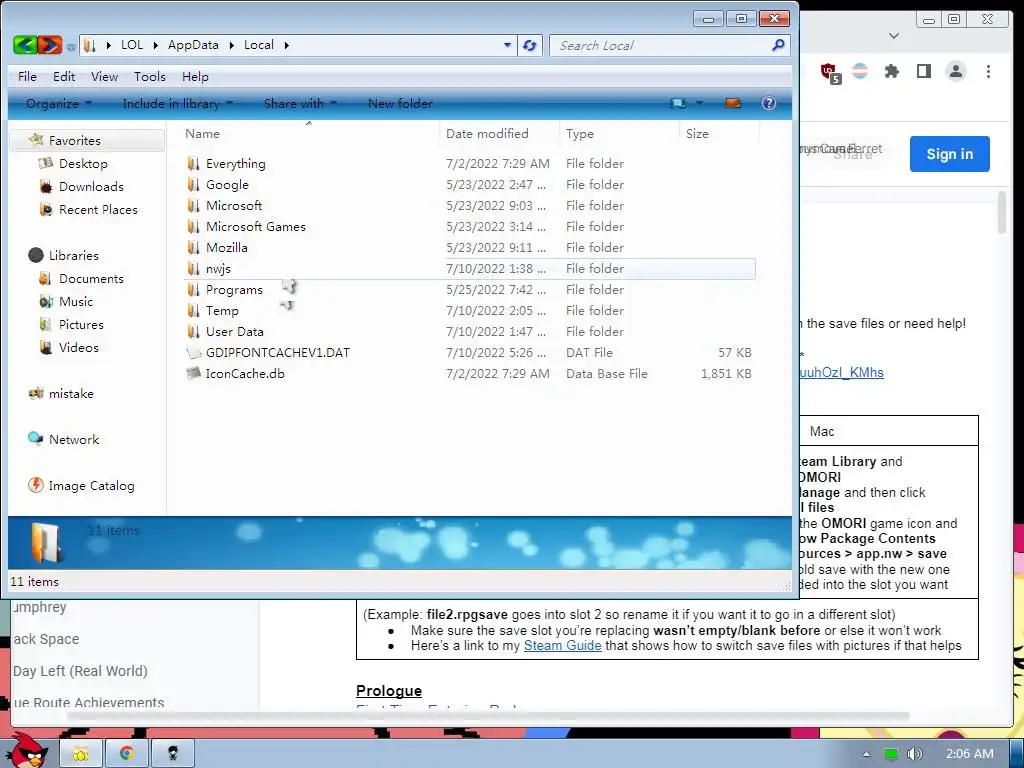Viewport: 1024px width, 768px height.
Task: Open Share with dropdown
Action: (x=300, y=103)
